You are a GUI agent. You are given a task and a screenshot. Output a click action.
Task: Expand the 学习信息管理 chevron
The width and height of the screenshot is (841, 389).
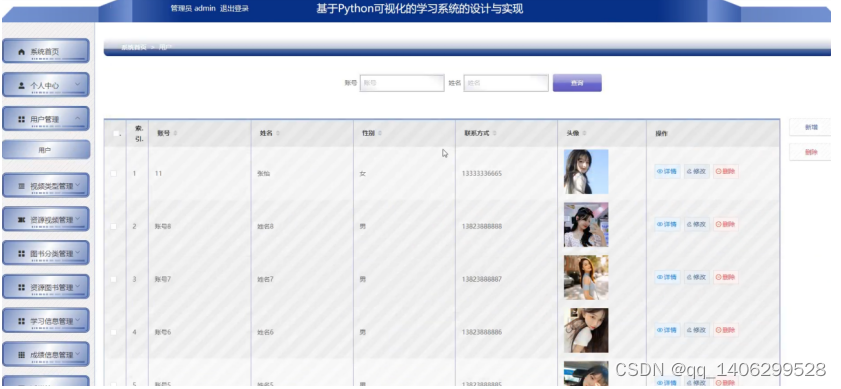(78, 320)
